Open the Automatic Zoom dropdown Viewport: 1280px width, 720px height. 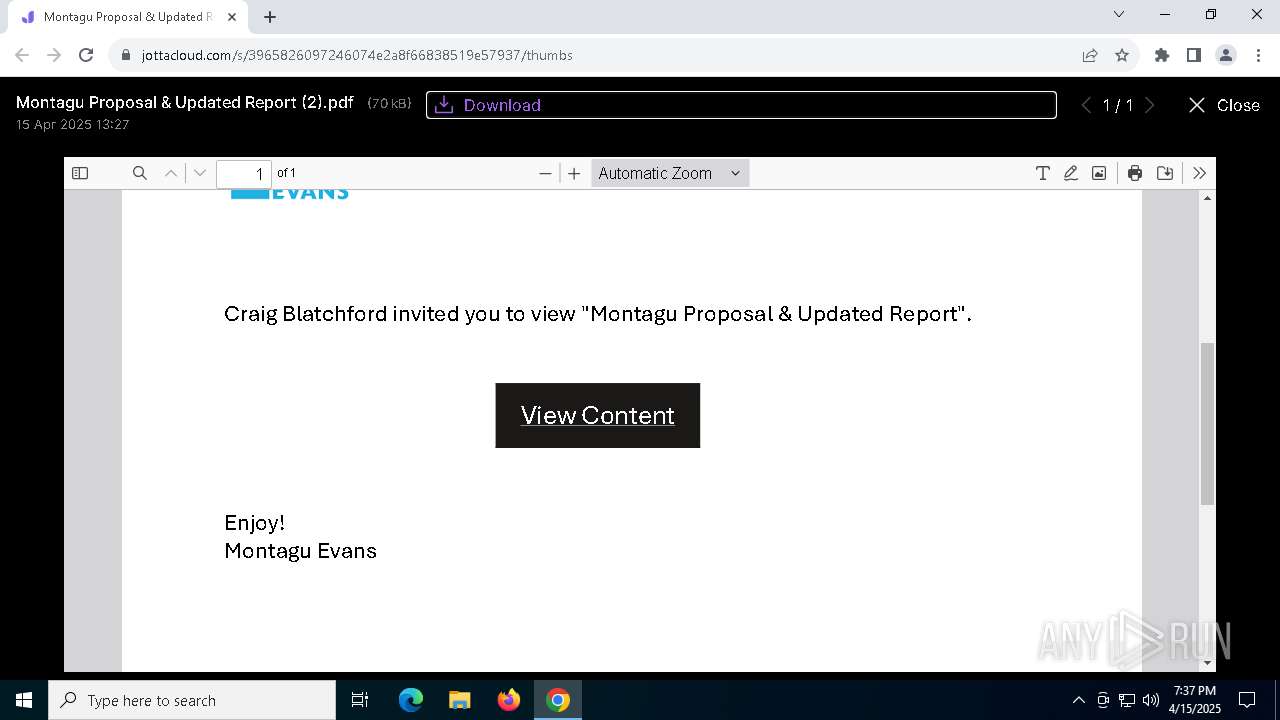669,173
